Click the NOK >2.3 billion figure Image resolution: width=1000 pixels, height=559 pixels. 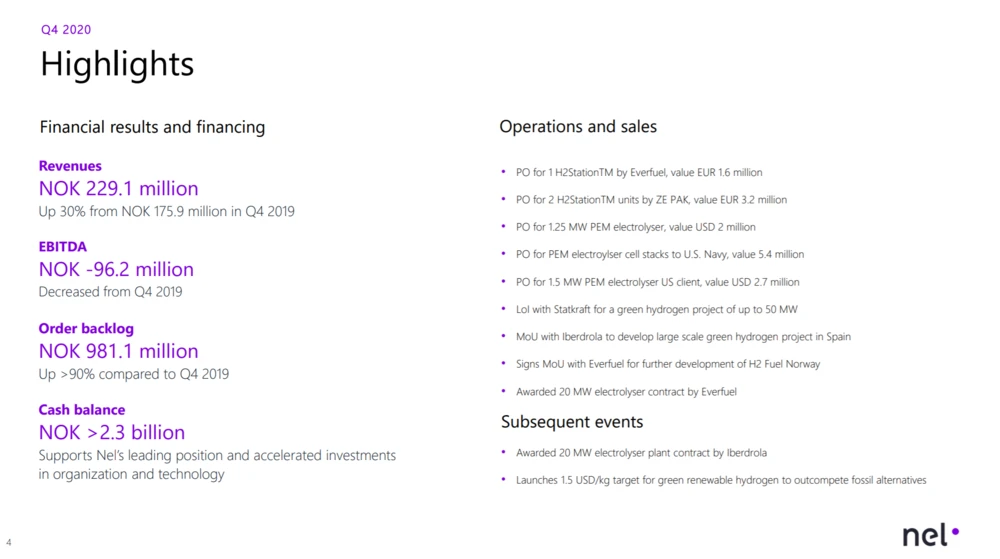(x=112, y=432)
